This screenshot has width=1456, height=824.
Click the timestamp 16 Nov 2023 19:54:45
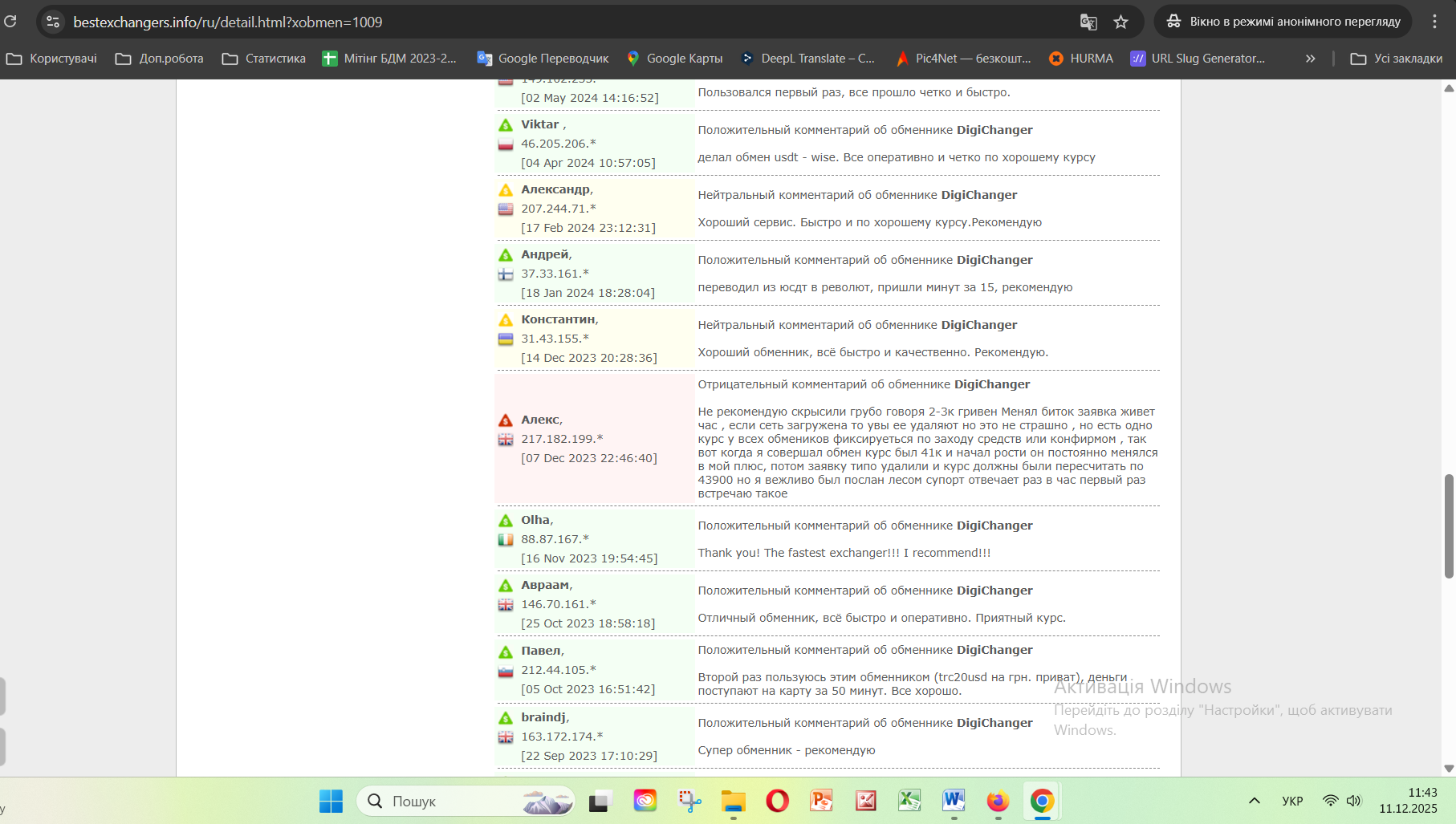click(x=589, y=558)
